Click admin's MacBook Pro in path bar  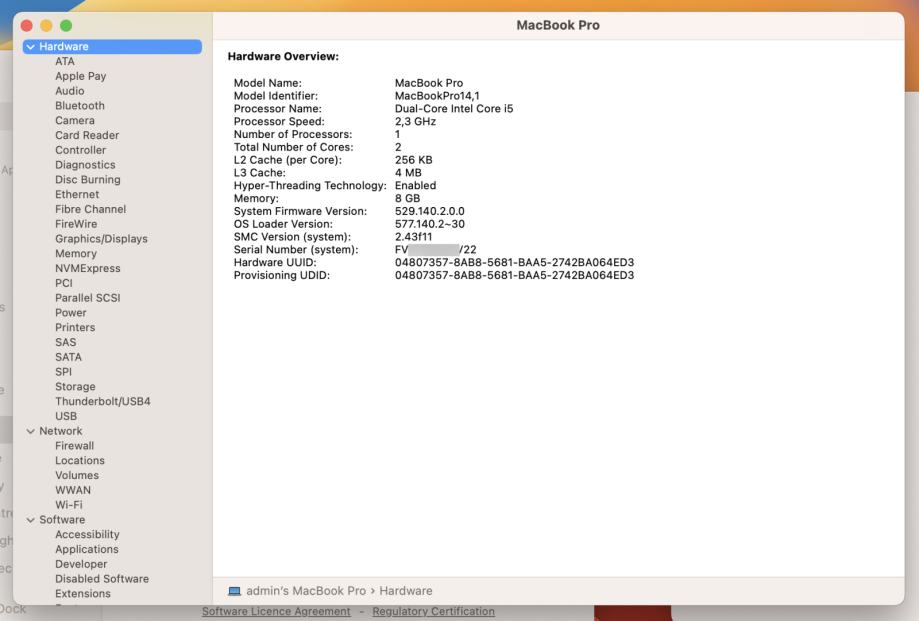(305, 591)
